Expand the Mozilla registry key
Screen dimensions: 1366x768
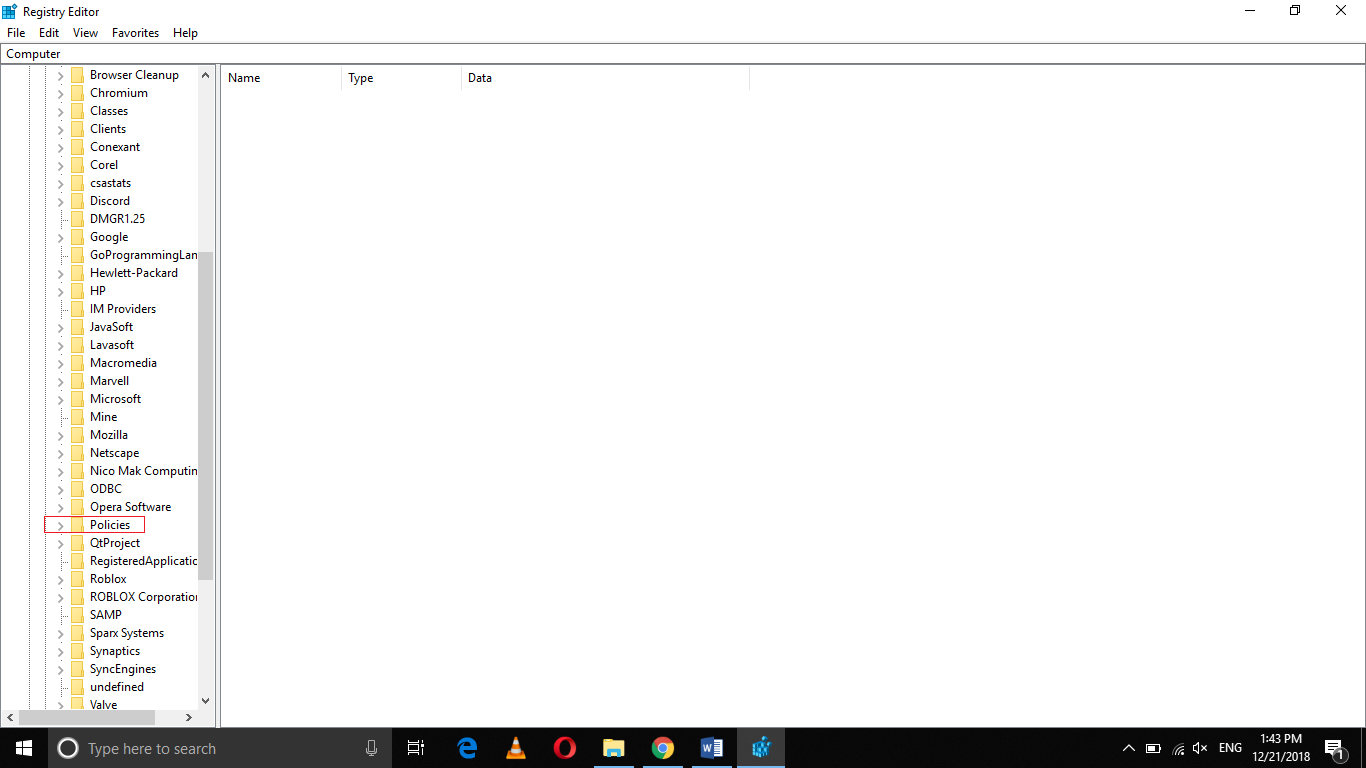click(59, 434)
